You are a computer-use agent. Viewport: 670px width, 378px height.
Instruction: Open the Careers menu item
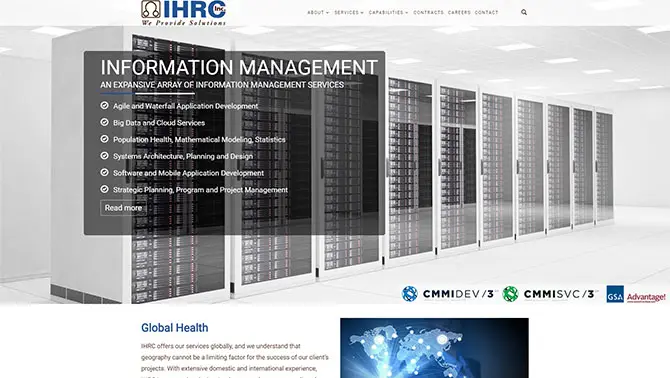(459, 13)
